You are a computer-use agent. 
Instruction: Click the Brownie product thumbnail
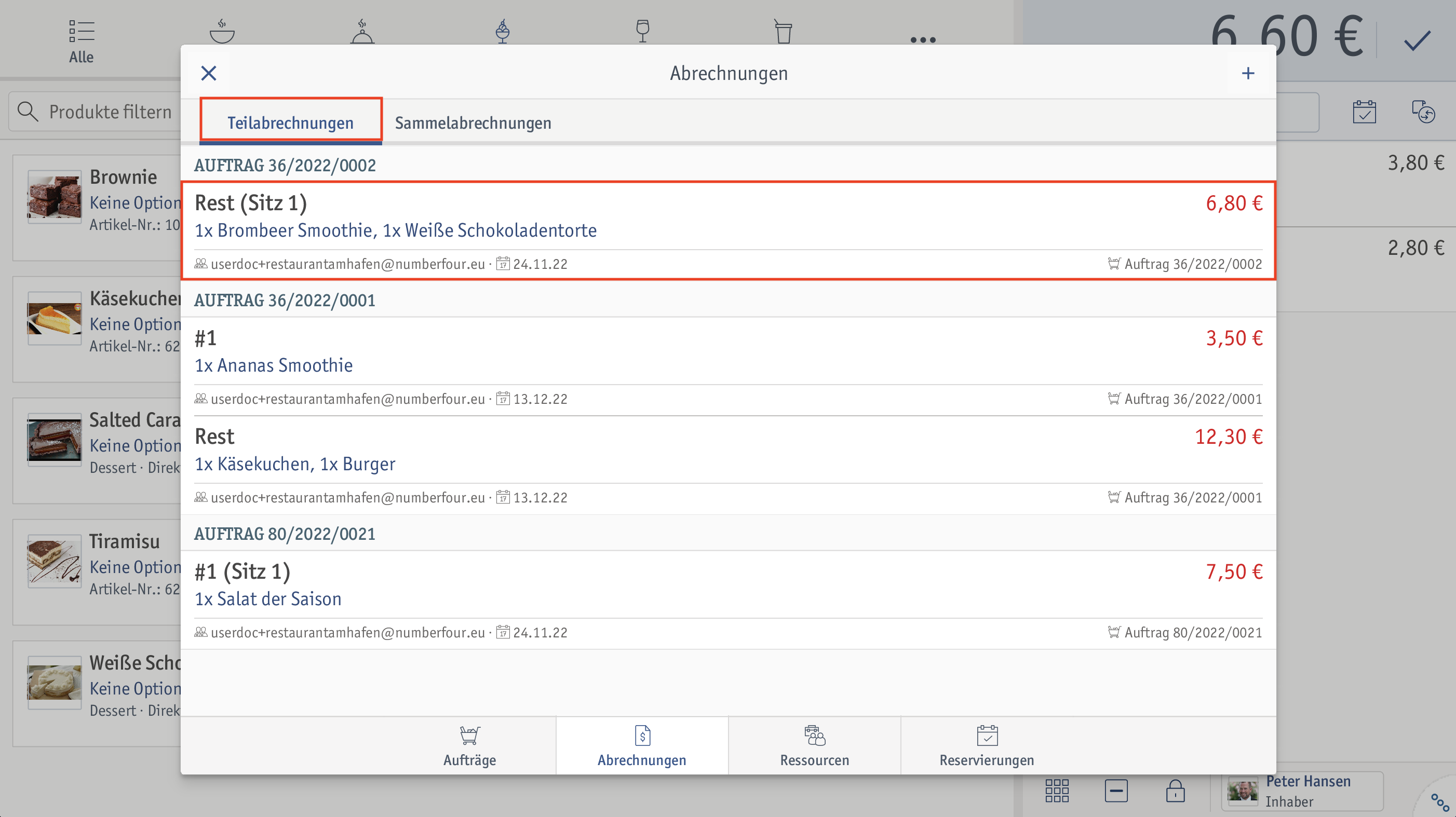coord(55,197)
